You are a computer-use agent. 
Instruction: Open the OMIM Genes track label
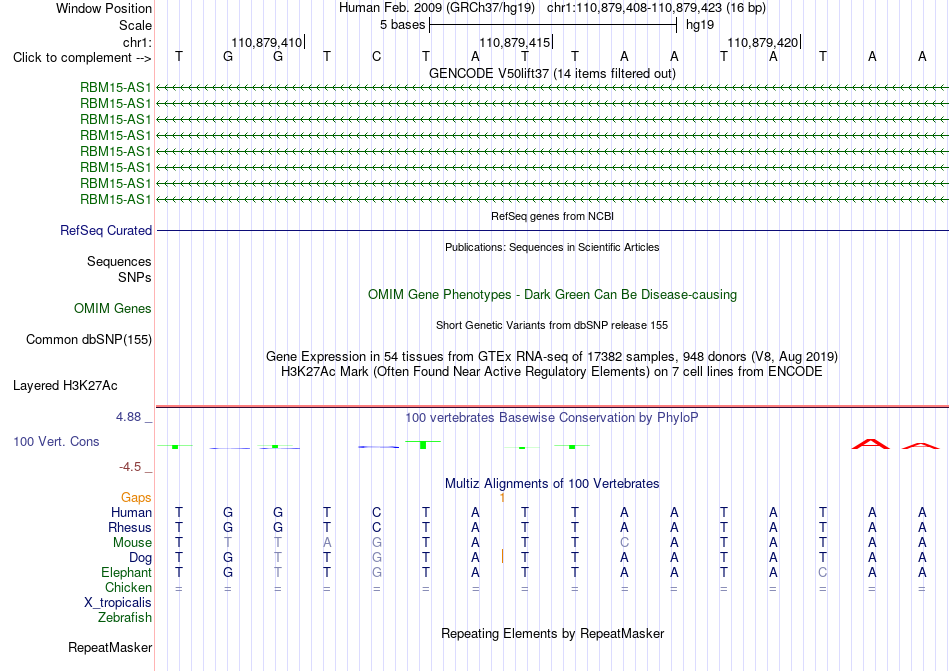pyautogui.click(x=113, y=309)
